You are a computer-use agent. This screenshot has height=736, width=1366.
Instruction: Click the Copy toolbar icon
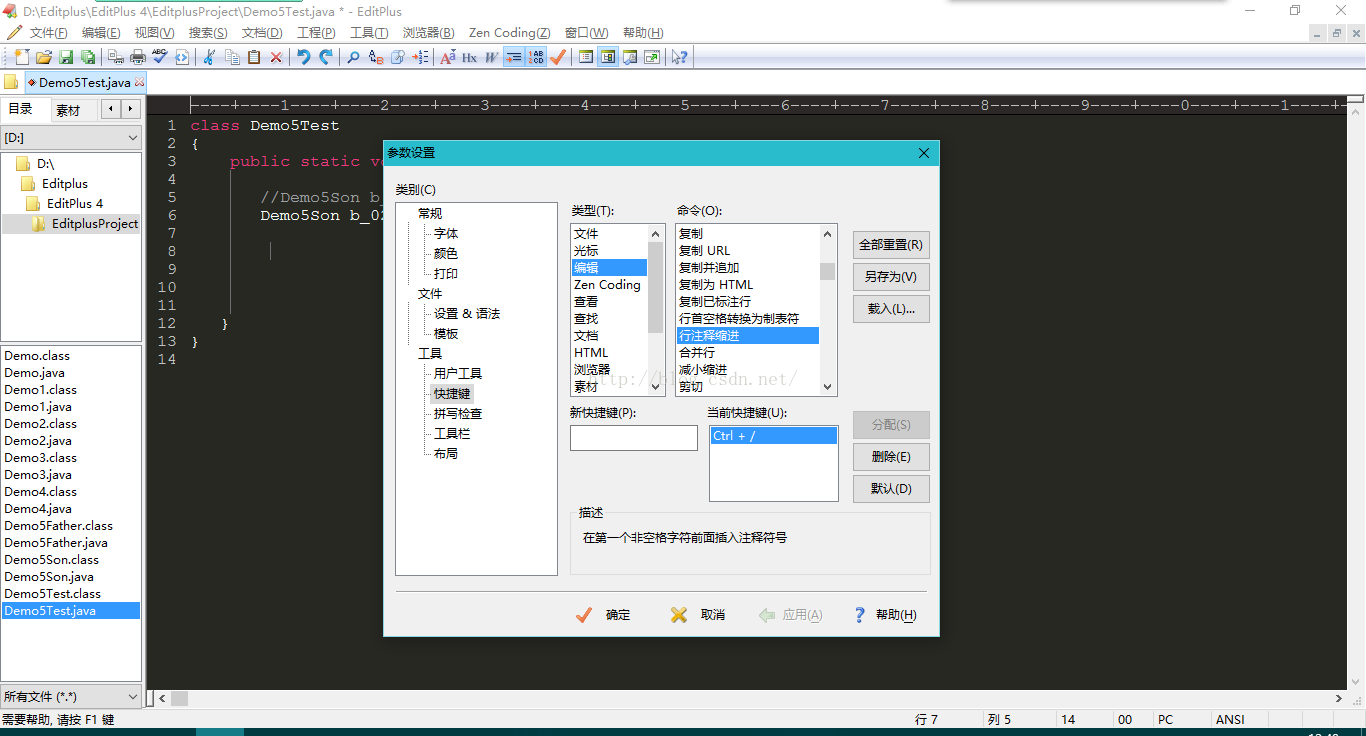pyautogui.click(x=232, y=57)
